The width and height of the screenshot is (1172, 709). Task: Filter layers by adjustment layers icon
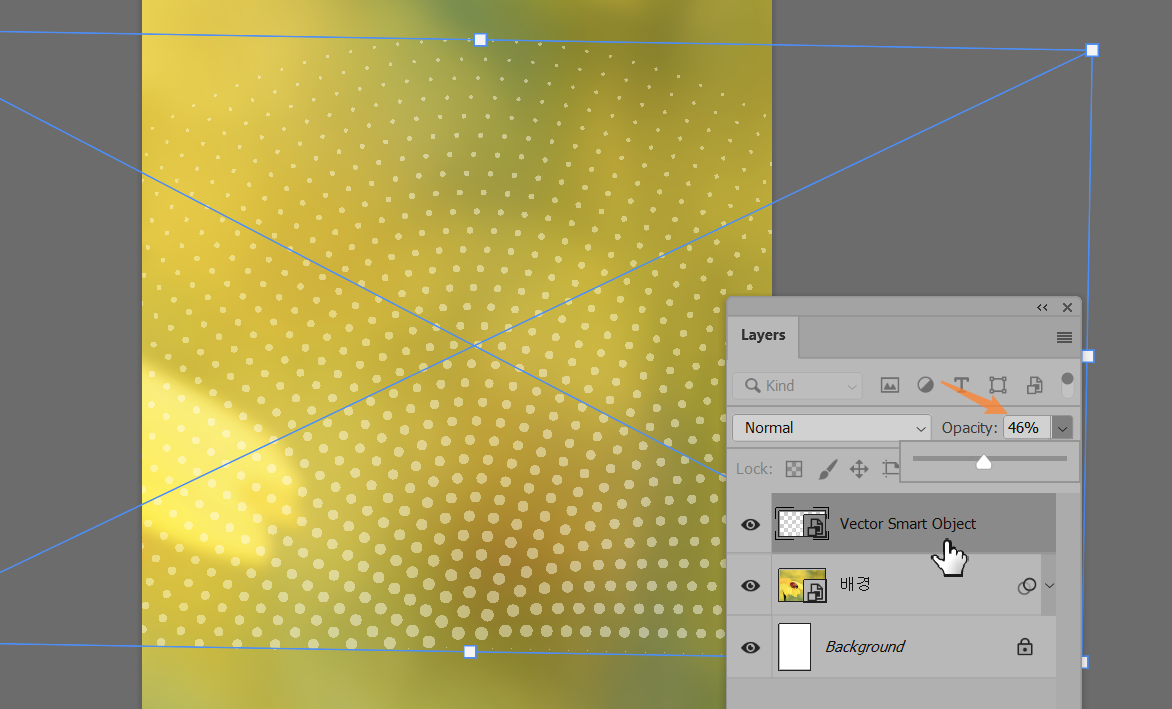pos(925,385)
